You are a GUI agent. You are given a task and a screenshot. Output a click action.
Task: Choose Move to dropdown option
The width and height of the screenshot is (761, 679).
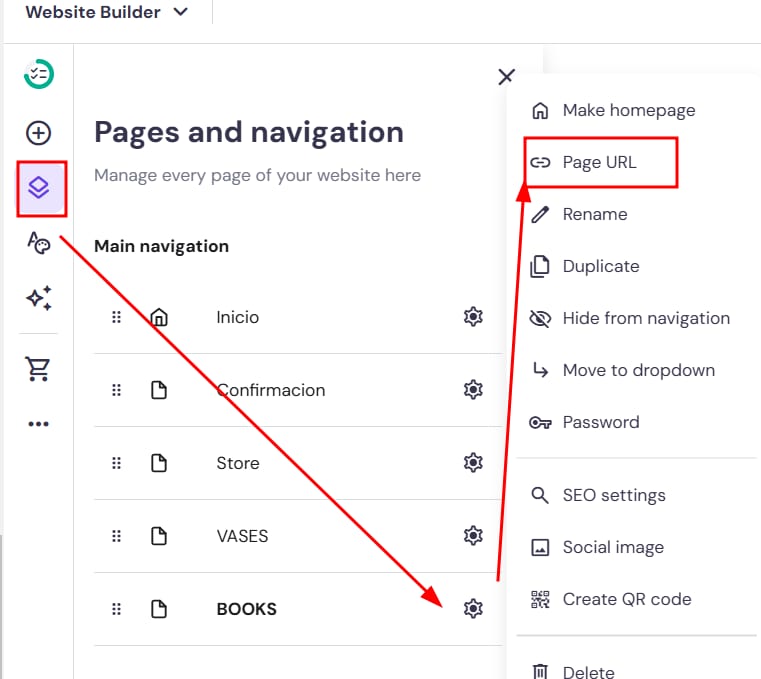[623, 370]
